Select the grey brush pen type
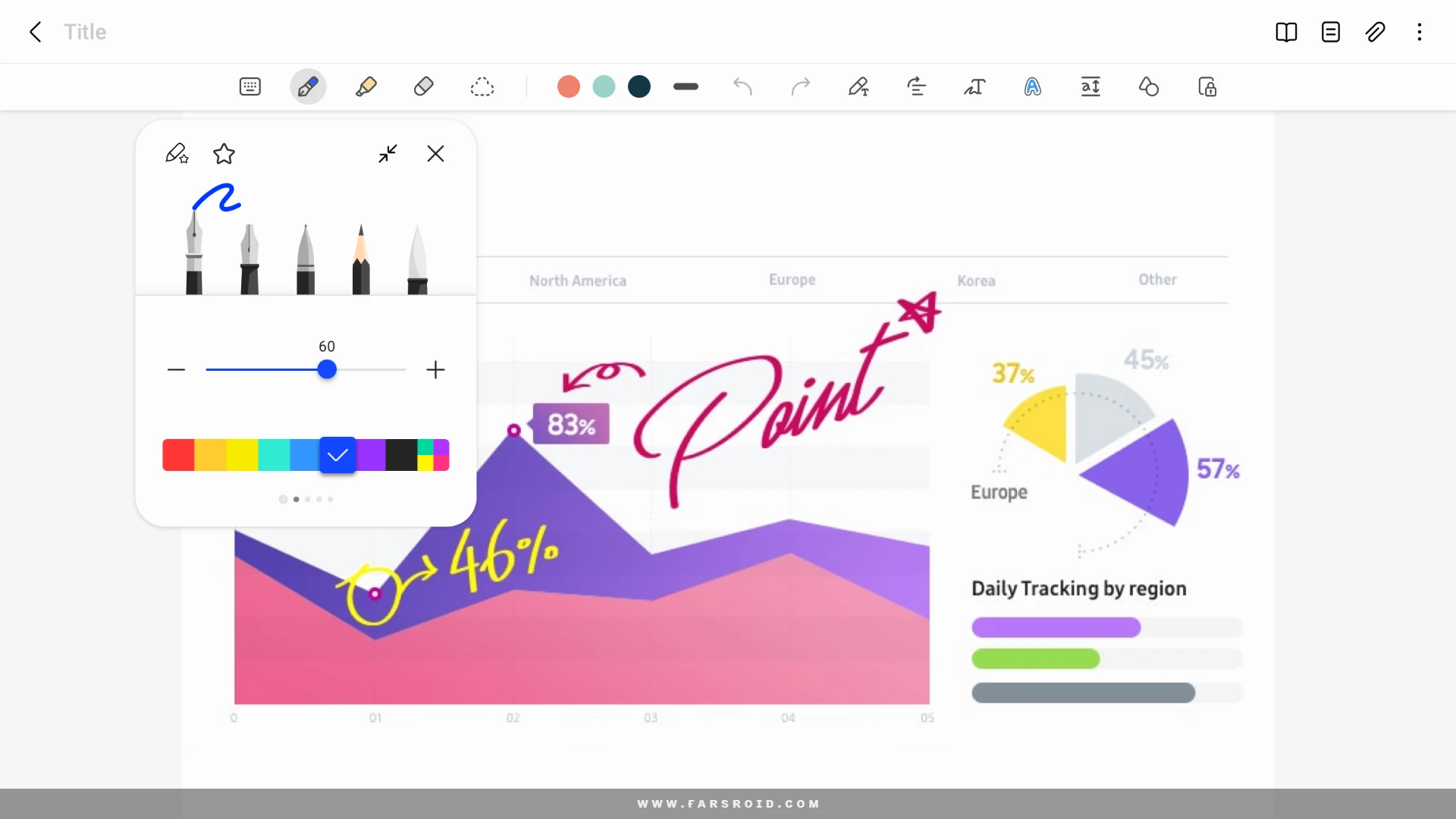Viewport: 1456px width, 819px height. click(x=306, y=259)
